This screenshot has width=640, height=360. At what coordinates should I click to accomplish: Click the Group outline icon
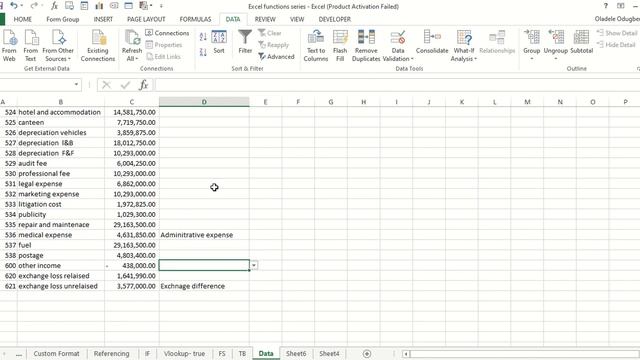click(x=532, y=38)
